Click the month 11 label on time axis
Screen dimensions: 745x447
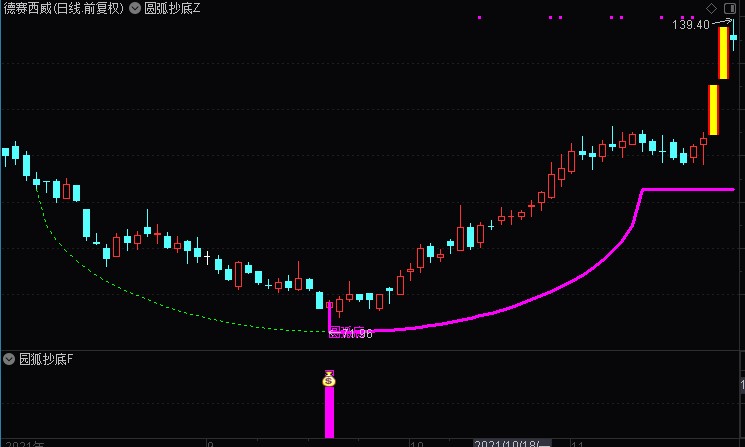(577, 444)
